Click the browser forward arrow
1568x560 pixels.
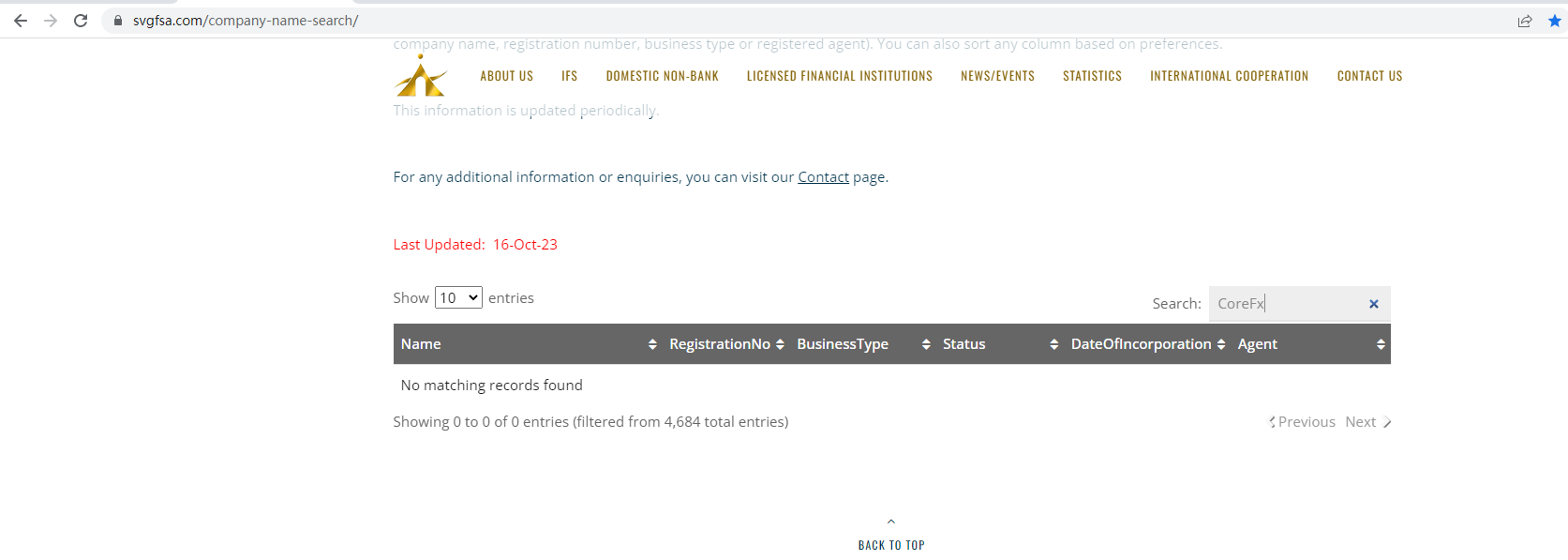(x=51, y=21)
